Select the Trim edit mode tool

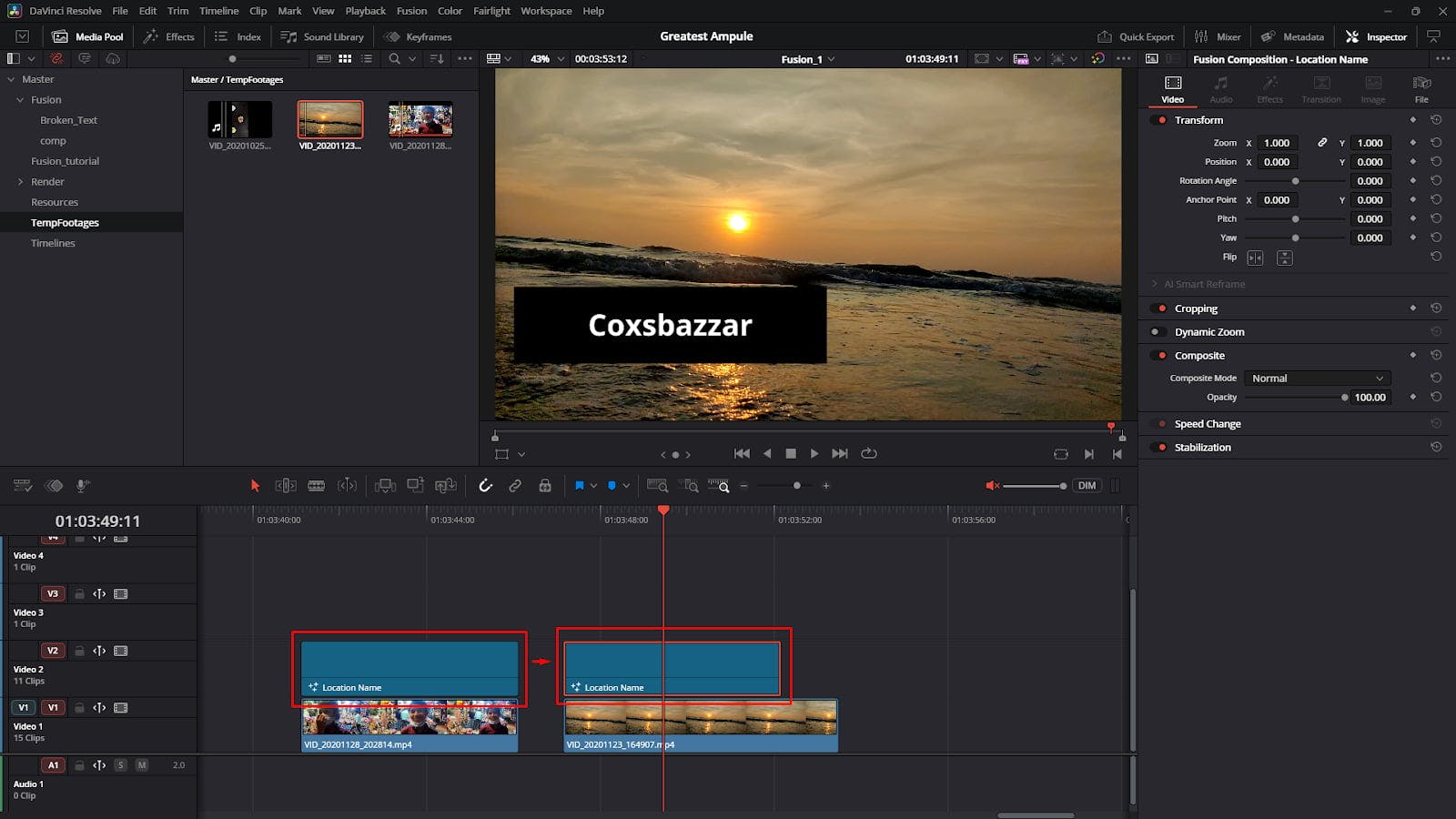[x=285, y=485]
